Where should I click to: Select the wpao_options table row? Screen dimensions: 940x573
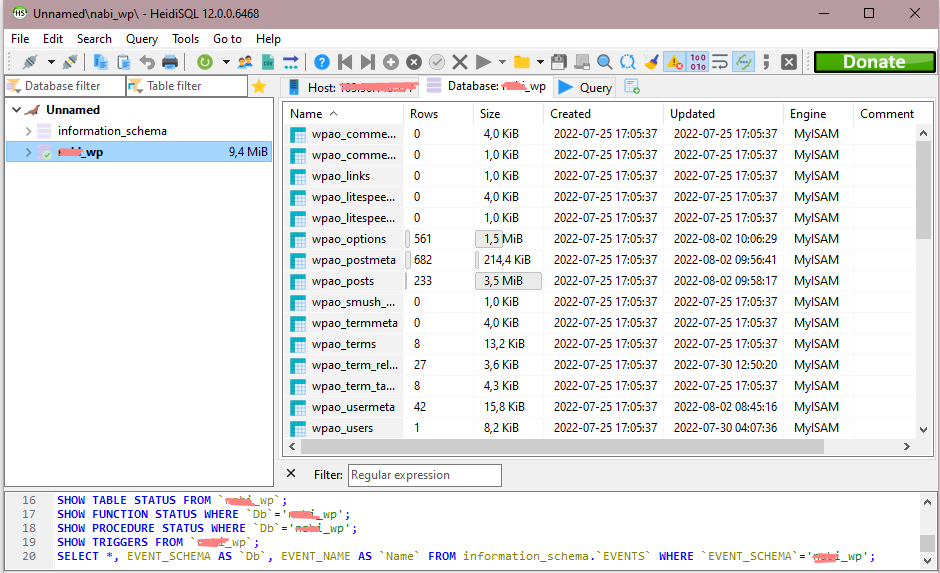pyautogui.click(x=599, y=239)
